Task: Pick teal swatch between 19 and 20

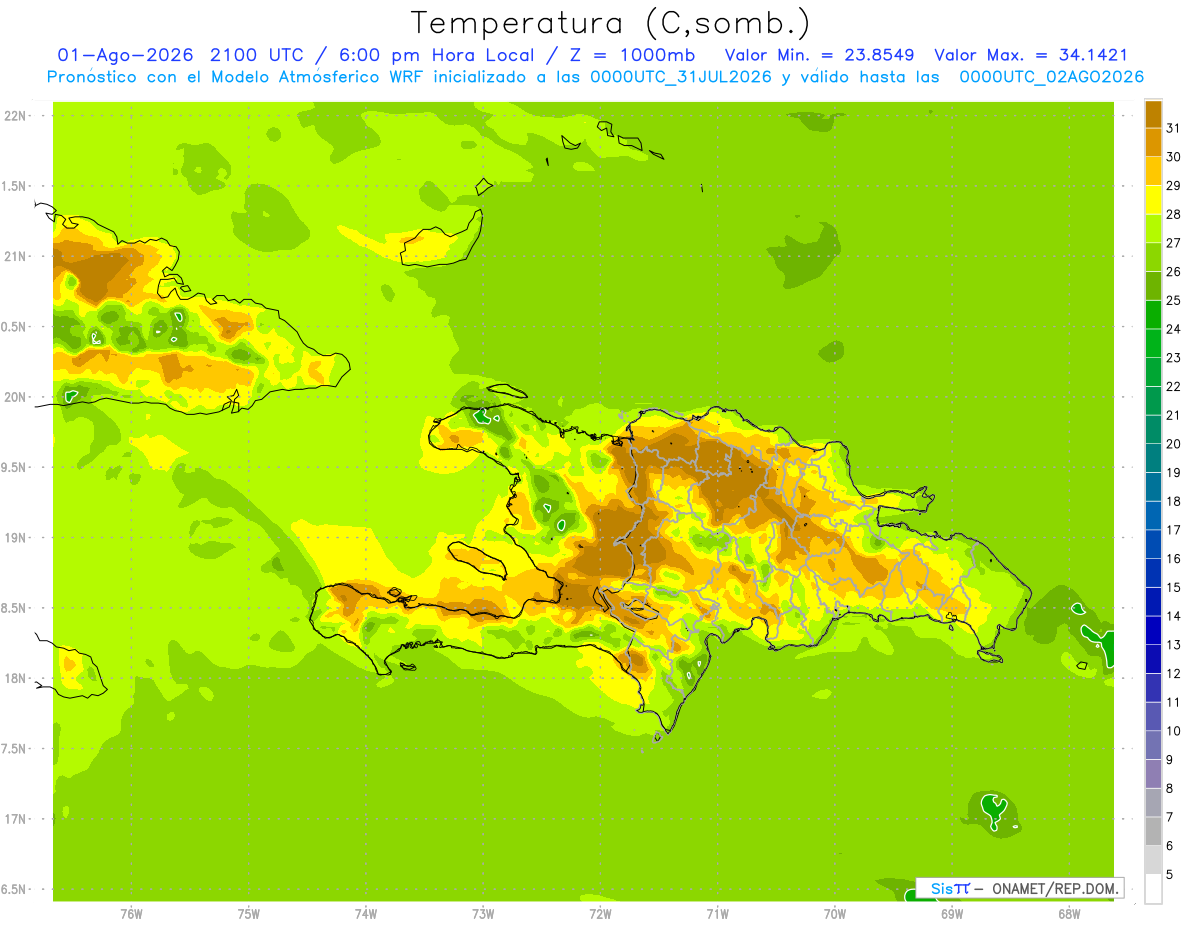Action: click(1153, 458)
